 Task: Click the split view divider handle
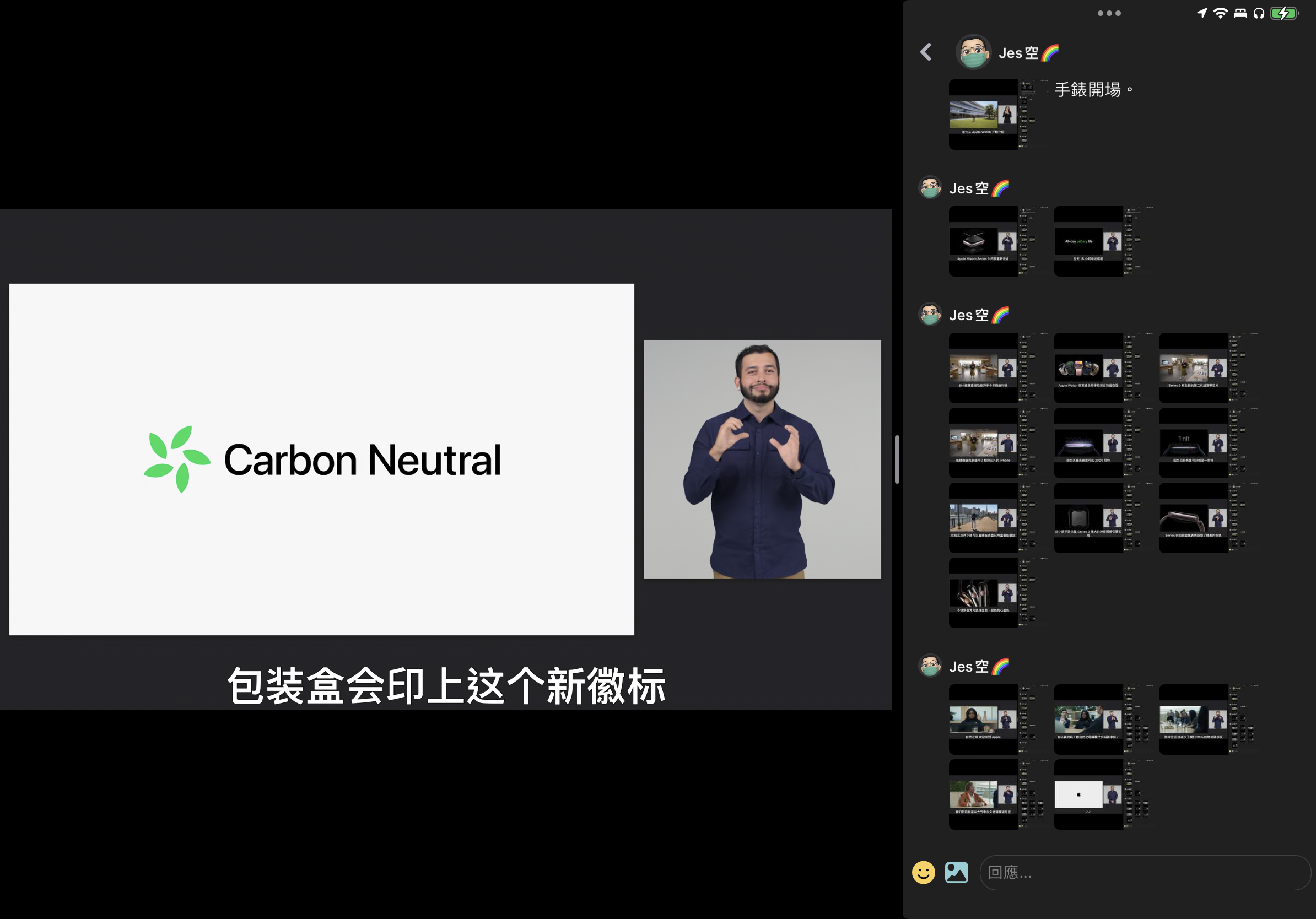pyautogui.click(x=897, y=459)
